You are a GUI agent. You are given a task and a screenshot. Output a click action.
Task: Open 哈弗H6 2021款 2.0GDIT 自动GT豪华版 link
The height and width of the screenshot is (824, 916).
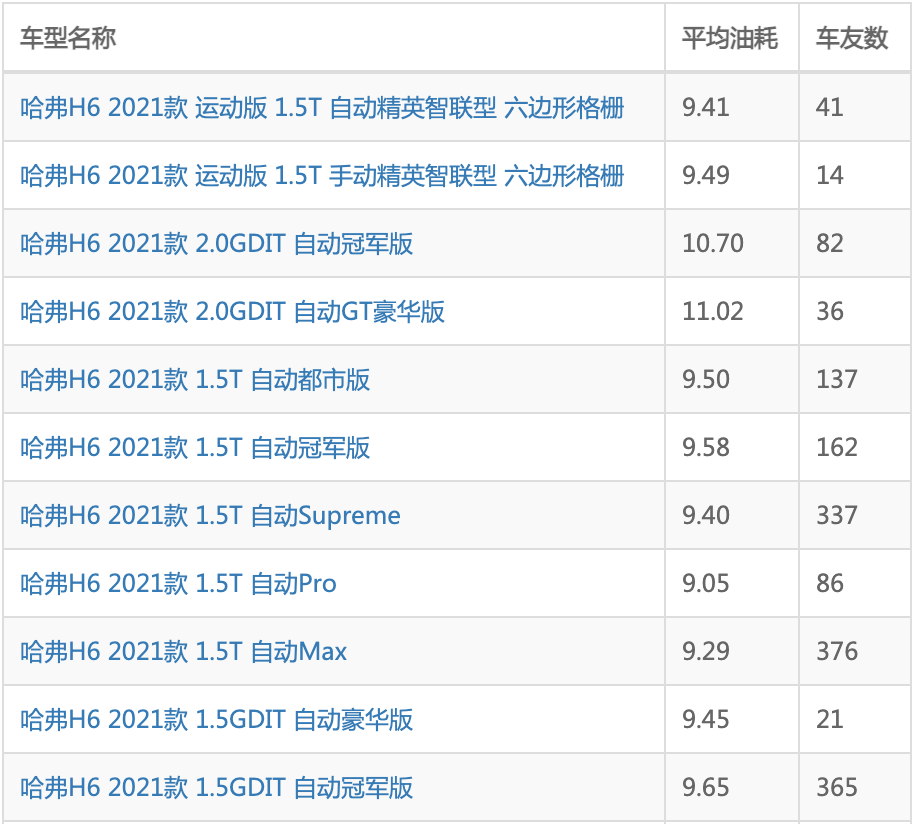[233, 312]
